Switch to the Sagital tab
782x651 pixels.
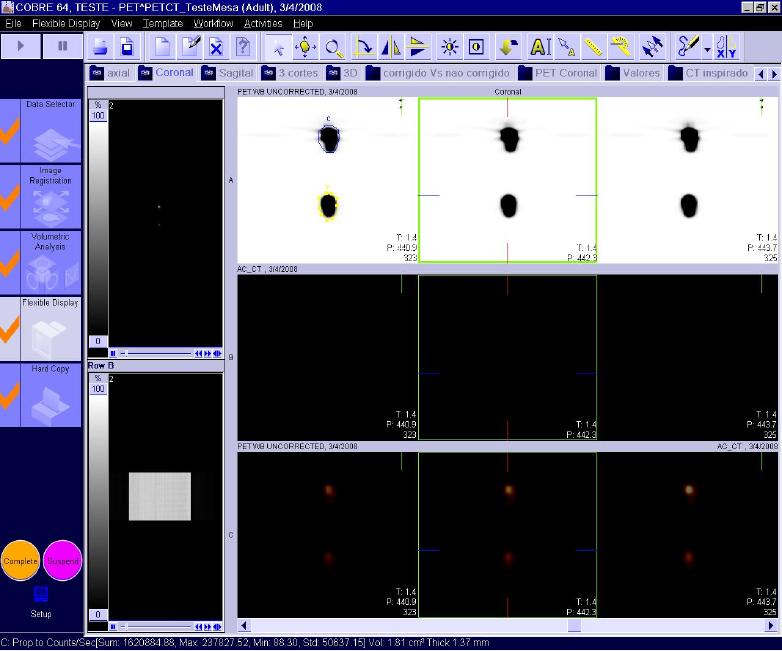coord(229,73)
